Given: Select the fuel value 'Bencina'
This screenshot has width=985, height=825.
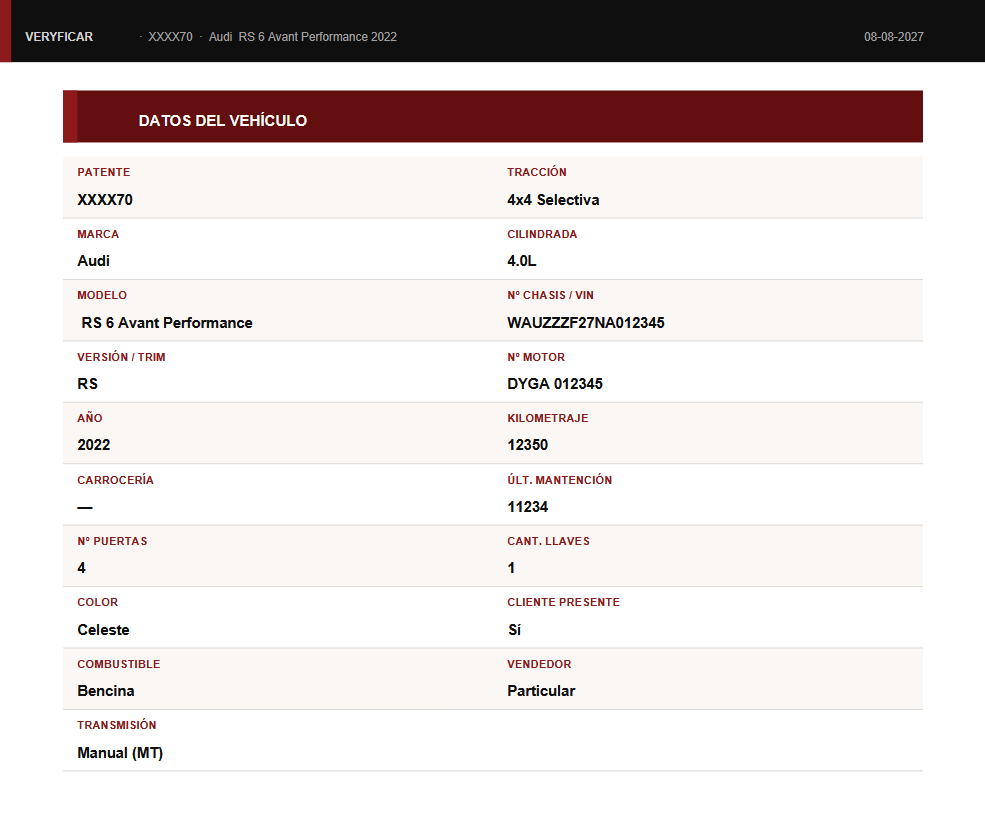Looking at the screenshot, I should click(106, 691).
